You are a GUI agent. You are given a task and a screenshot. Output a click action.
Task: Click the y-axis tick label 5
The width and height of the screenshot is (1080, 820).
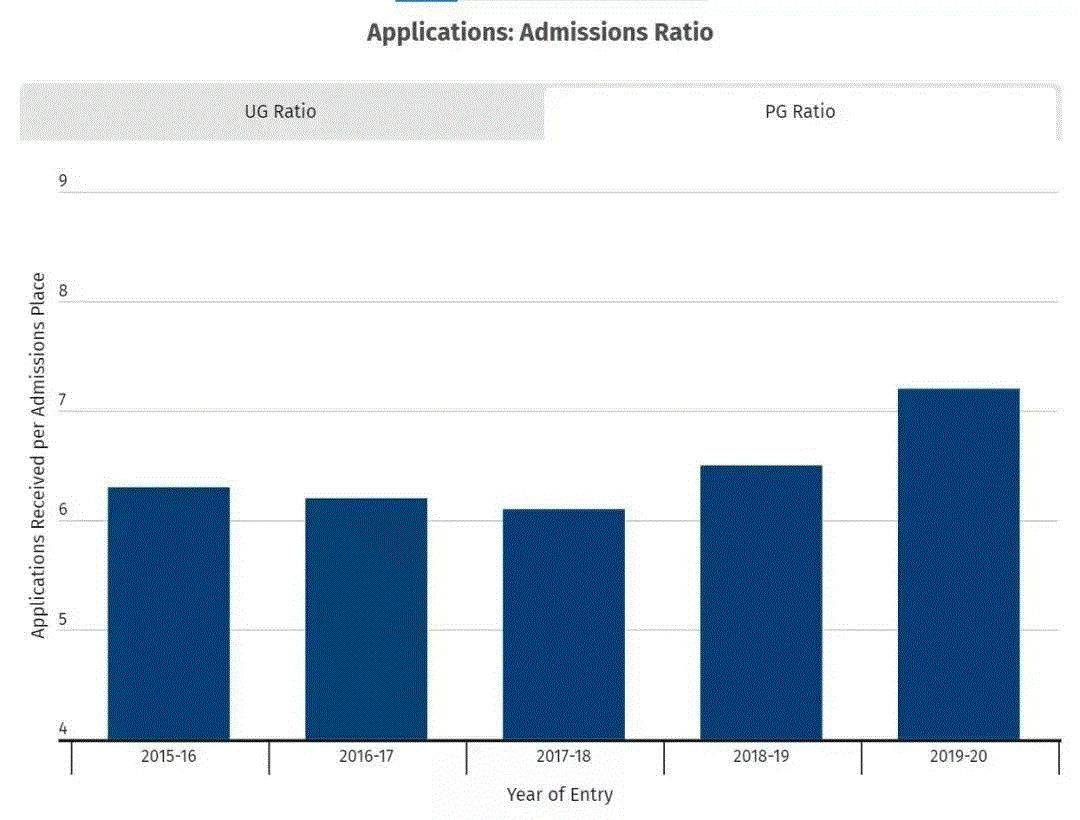pos(63,619)
